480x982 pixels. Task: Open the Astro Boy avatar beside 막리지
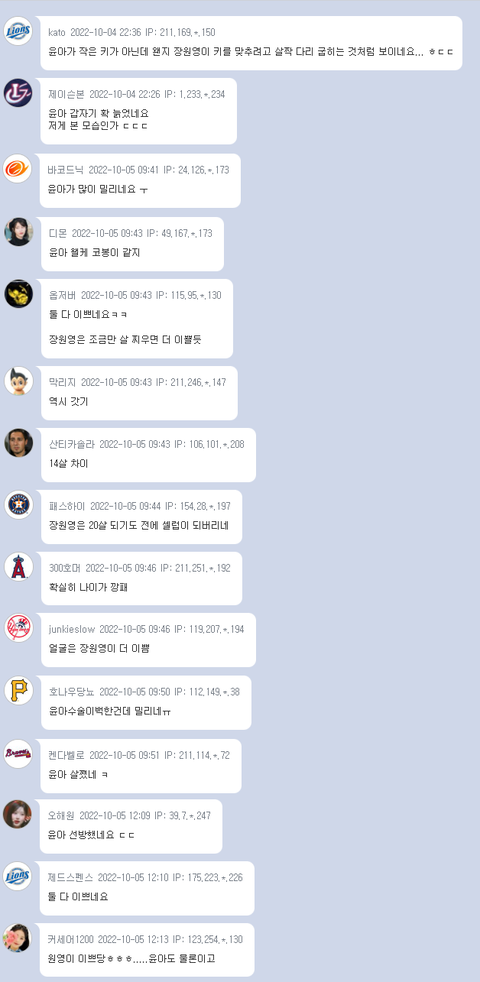click(18, 381)
